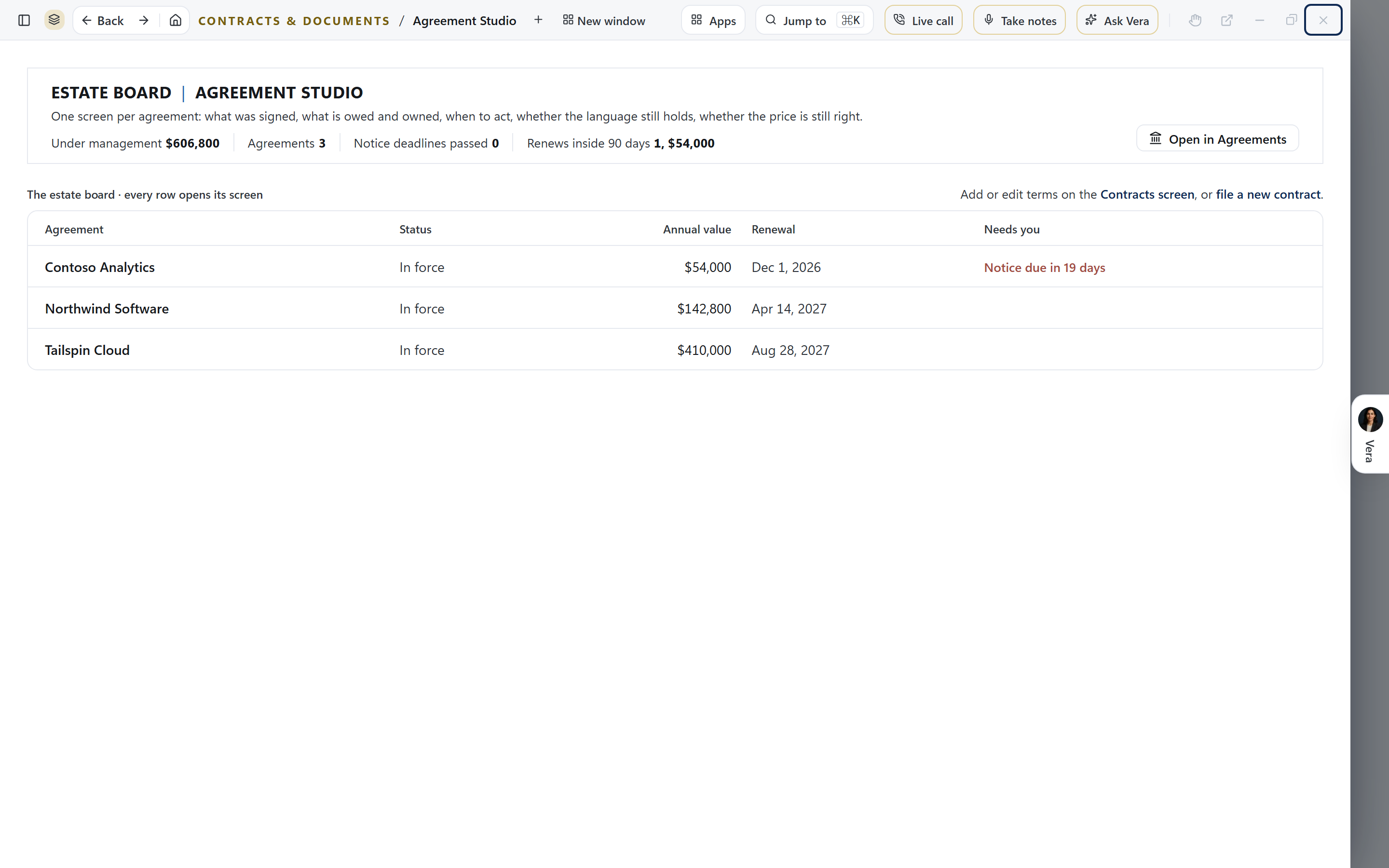Click the hand icon in top bar
The image size is (1389, 868).
(1195, 20)
